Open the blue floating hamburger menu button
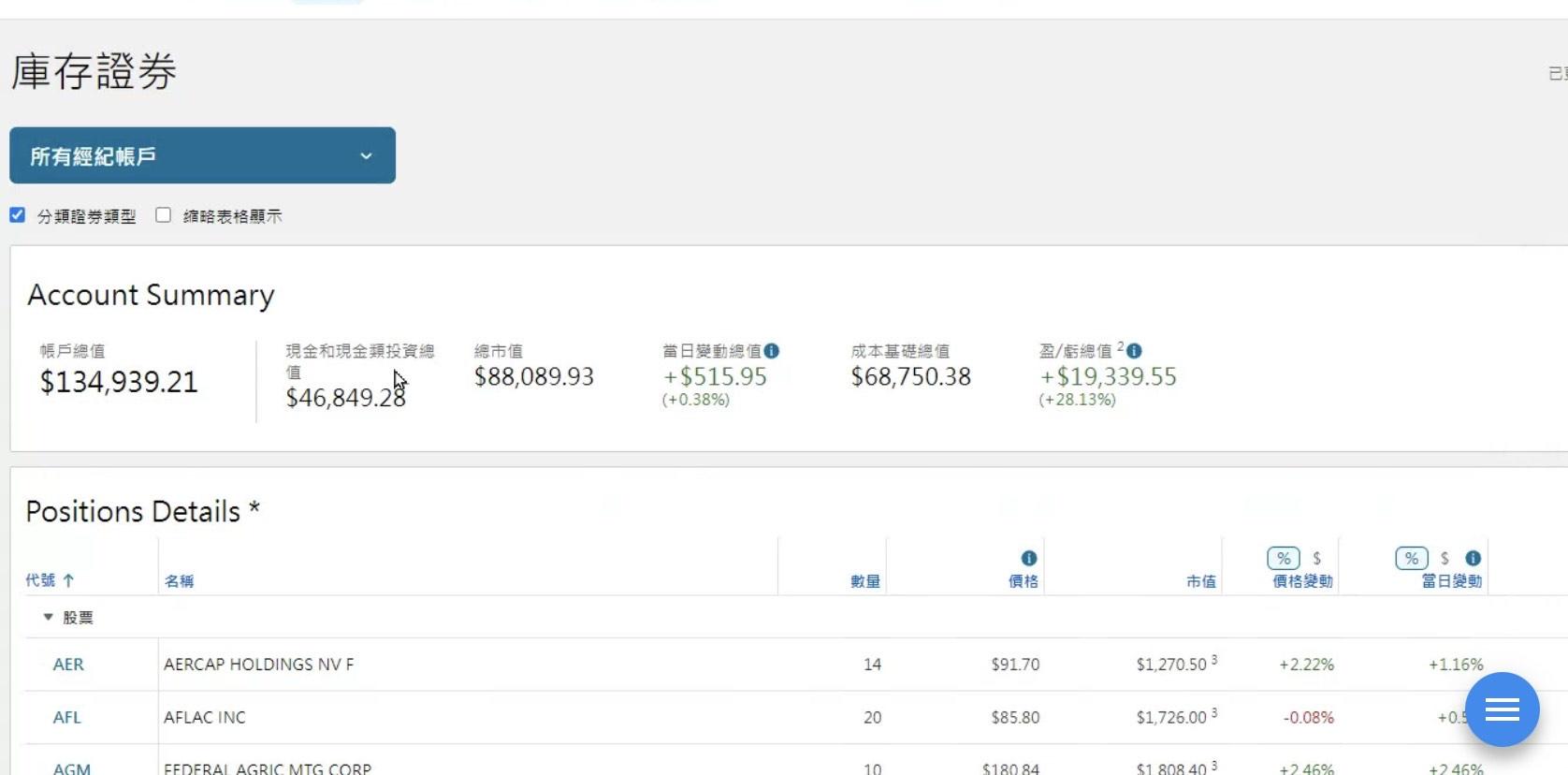The height and width of the screenshot is (775, 1568). [x=1502, y=709]
